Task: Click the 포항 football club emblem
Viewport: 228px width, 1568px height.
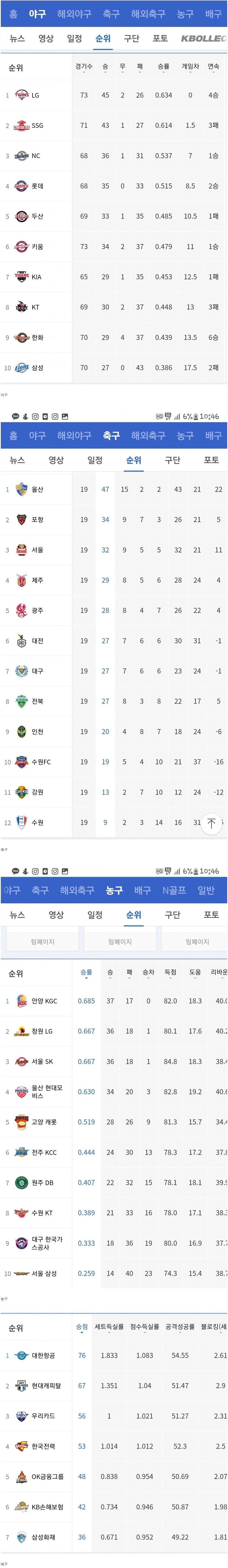Action: click(x=21, y=520)
